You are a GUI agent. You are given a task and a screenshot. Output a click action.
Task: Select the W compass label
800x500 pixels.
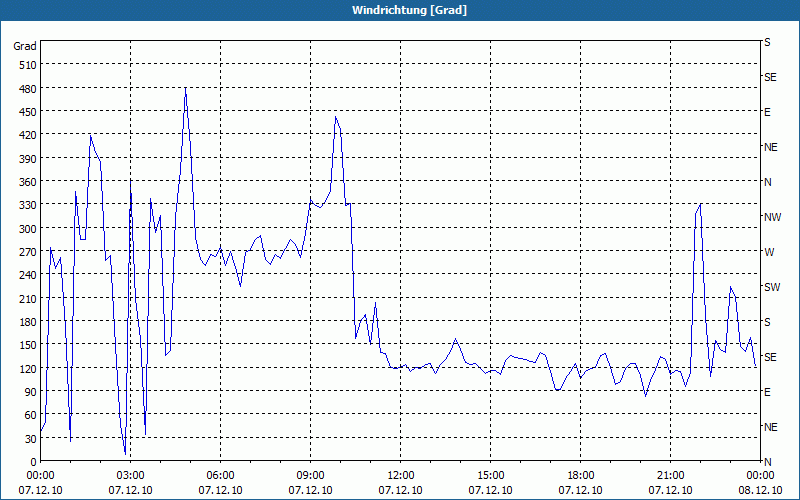tap(769, 252)
